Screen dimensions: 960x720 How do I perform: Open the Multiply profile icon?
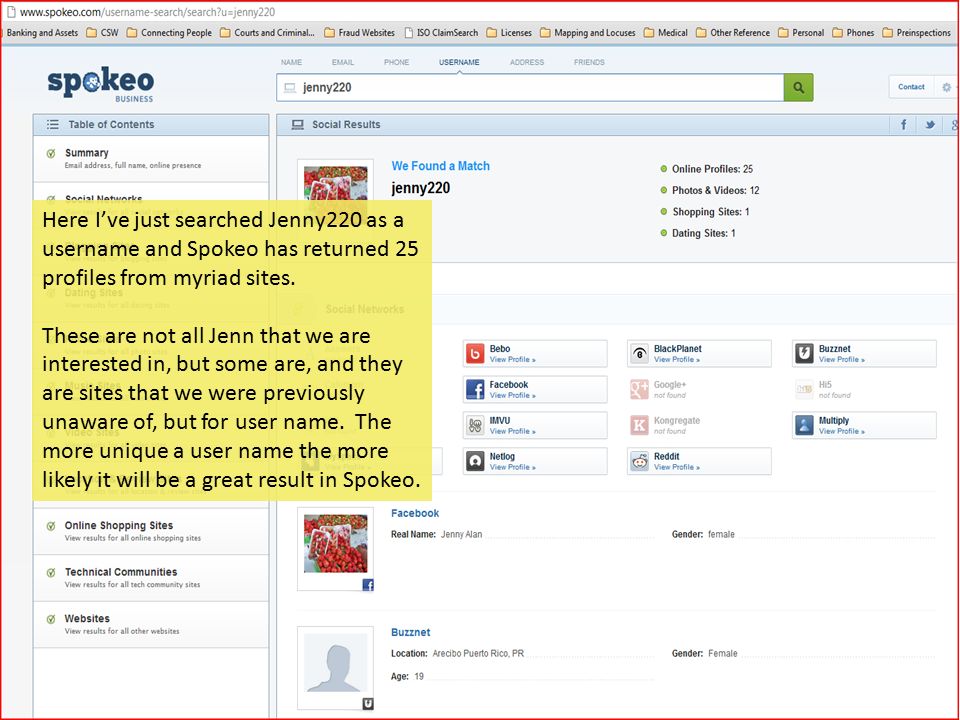(804, 426)
